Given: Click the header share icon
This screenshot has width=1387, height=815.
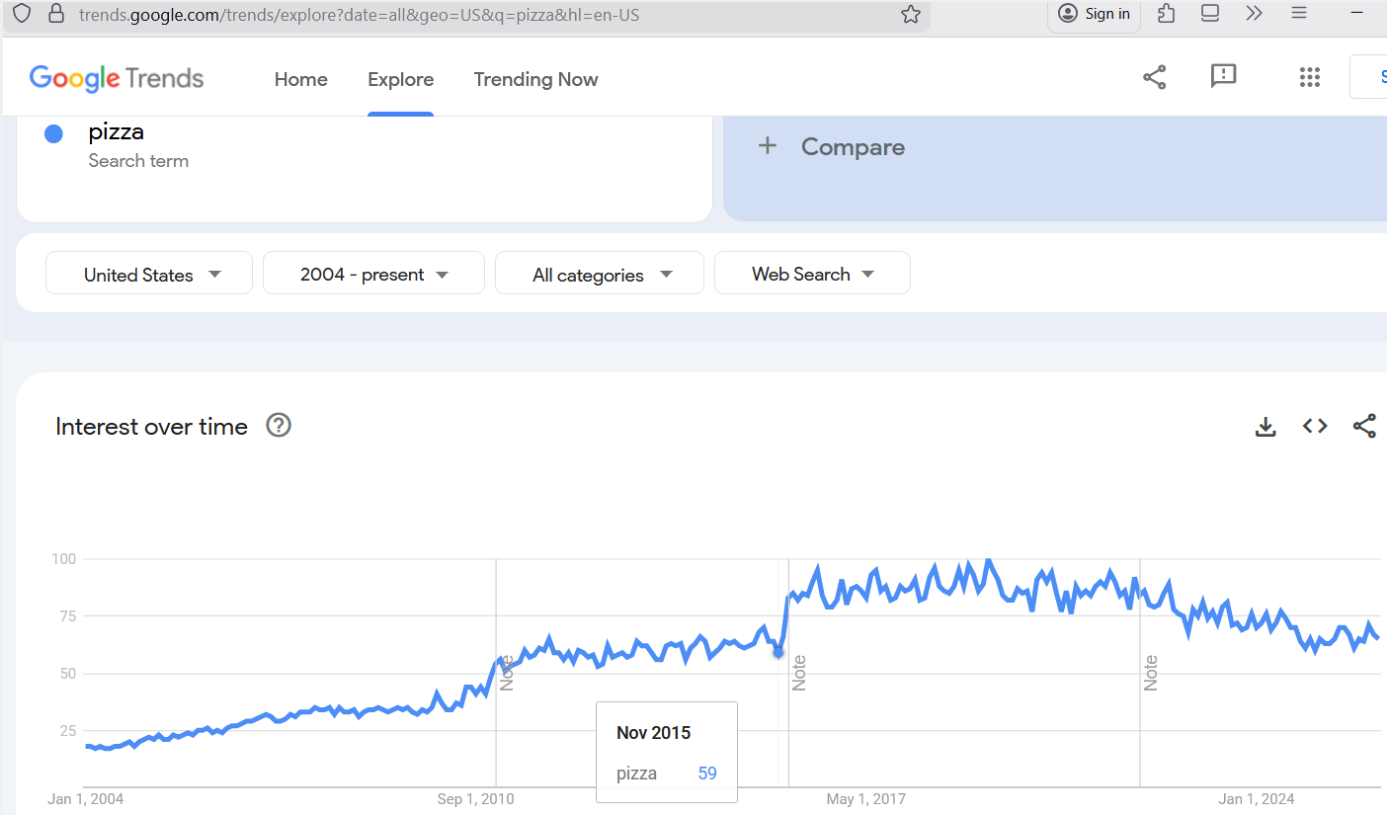Looking at the screenshot, I should click(x=1154, y=77).
